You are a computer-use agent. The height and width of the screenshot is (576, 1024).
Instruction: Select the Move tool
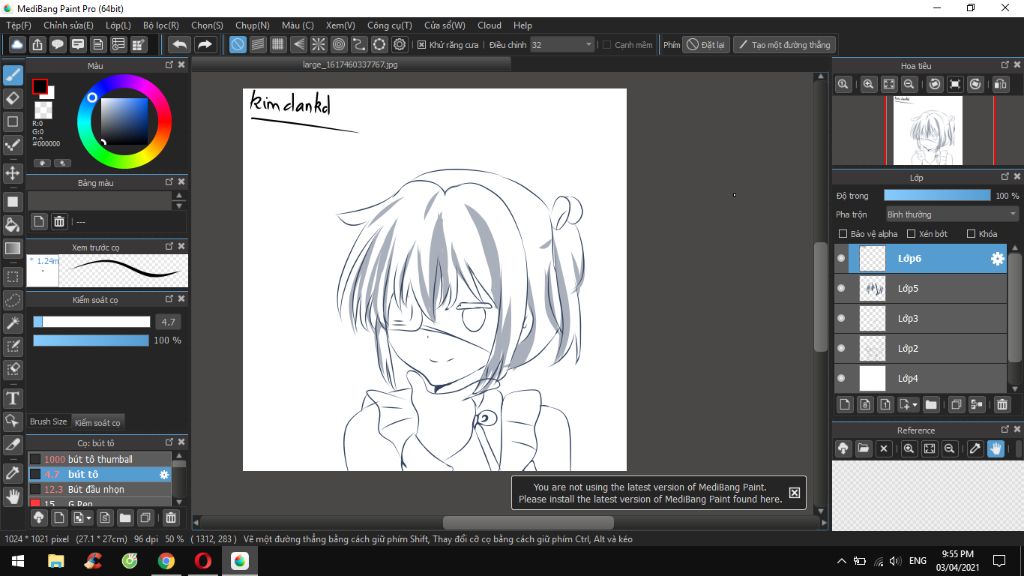[12, 173]
